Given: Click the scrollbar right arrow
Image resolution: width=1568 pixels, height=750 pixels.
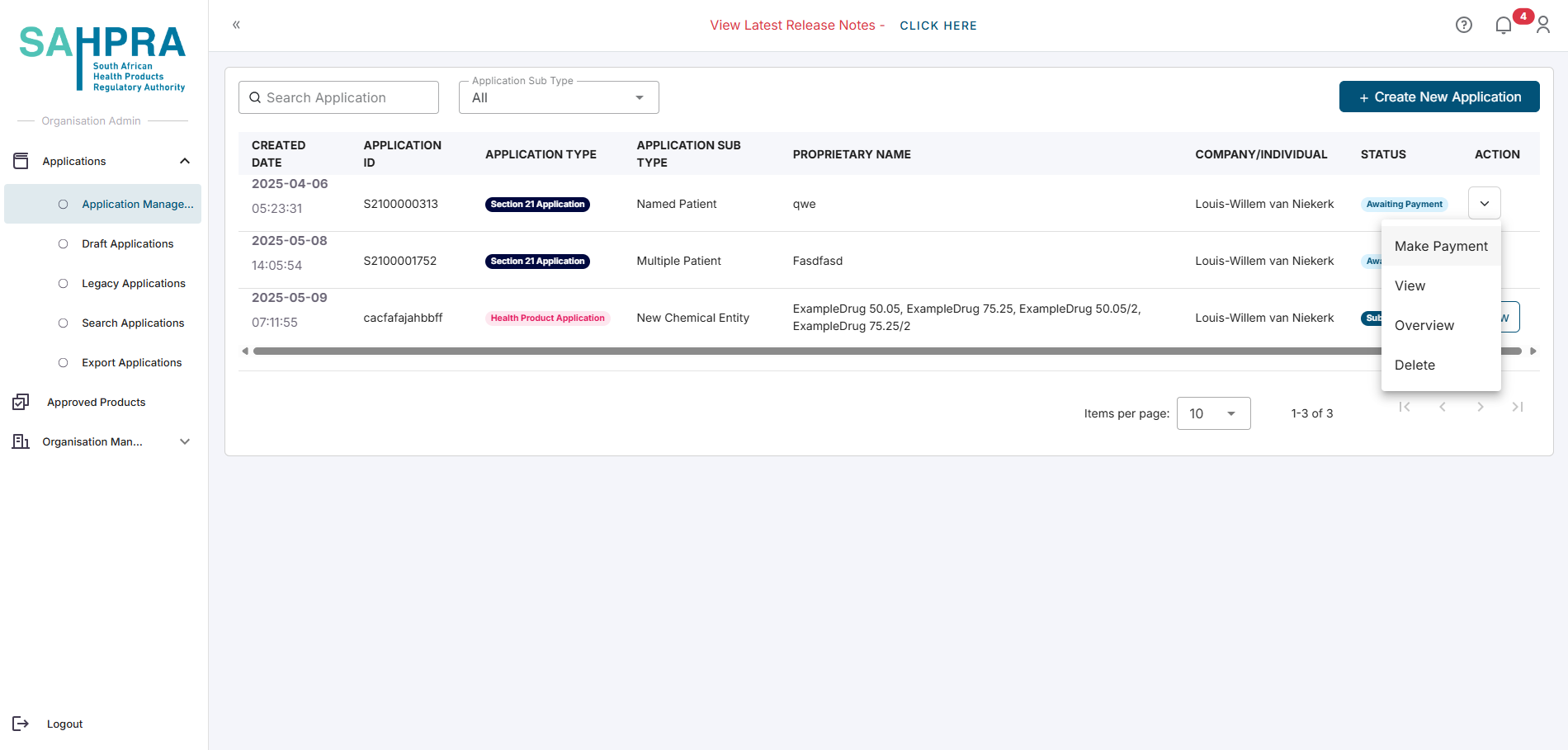Looking at the screenshot, I should click(x=1533, y=351).
